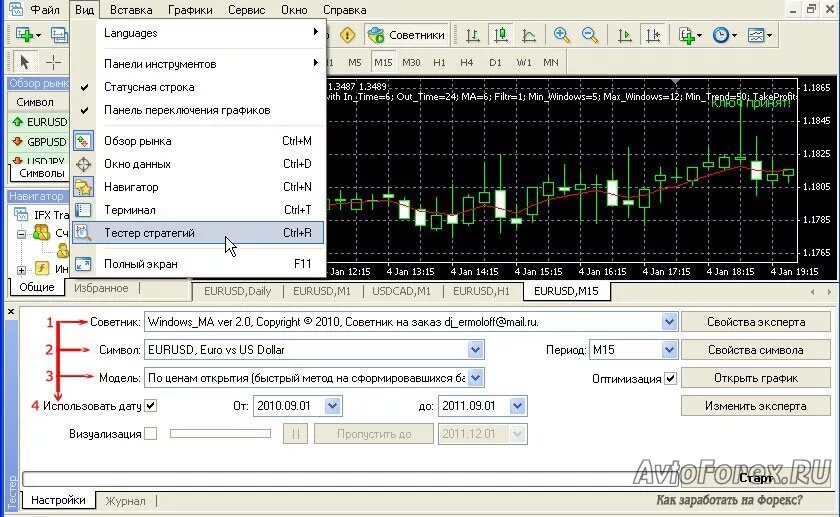Click Terminal icon in Вид menu
The image size is (840, 517).
(x=84, y=210)
